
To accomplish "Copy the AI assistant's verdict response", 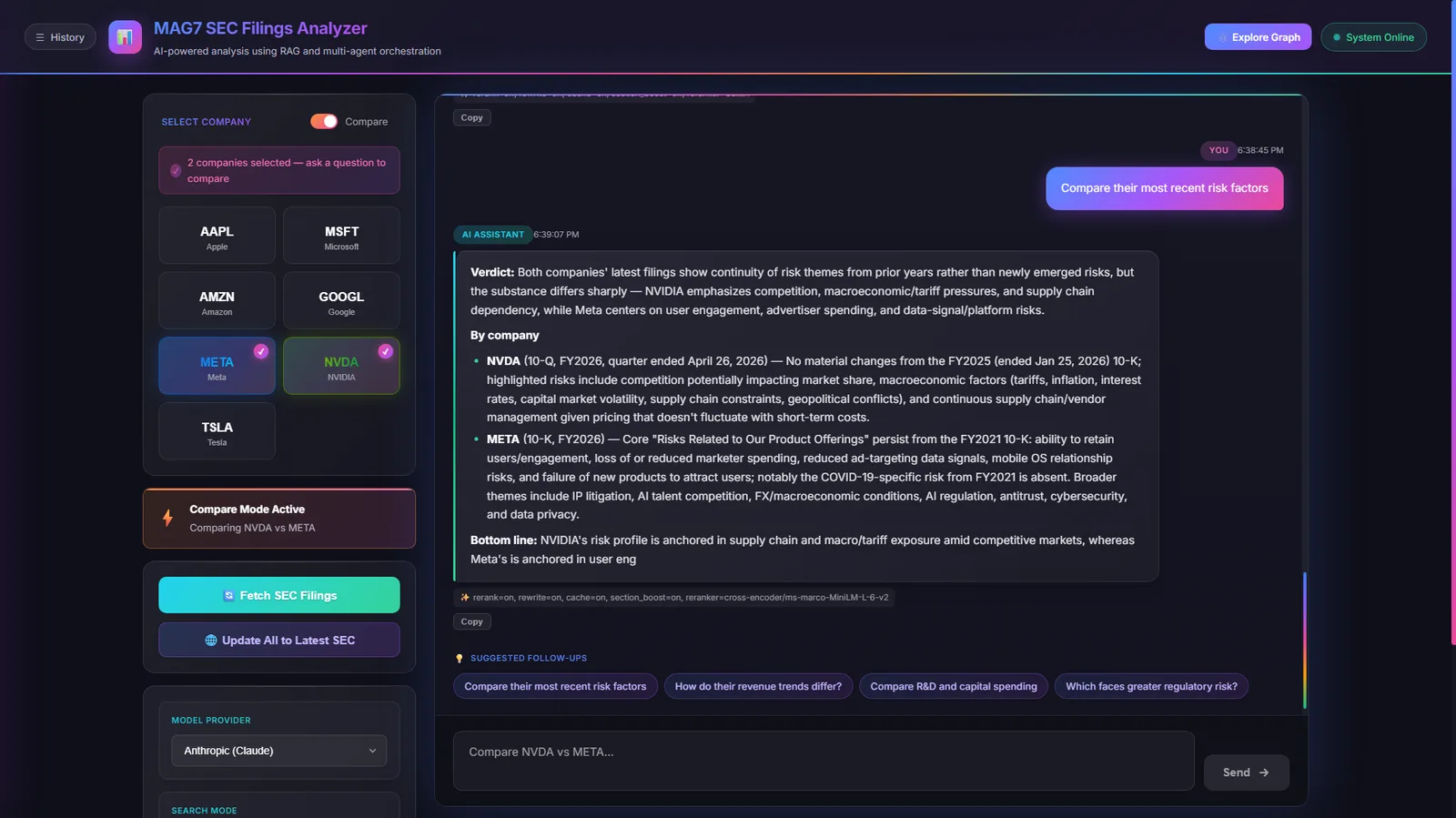I will pyautogui.click(x=471, y=621).
